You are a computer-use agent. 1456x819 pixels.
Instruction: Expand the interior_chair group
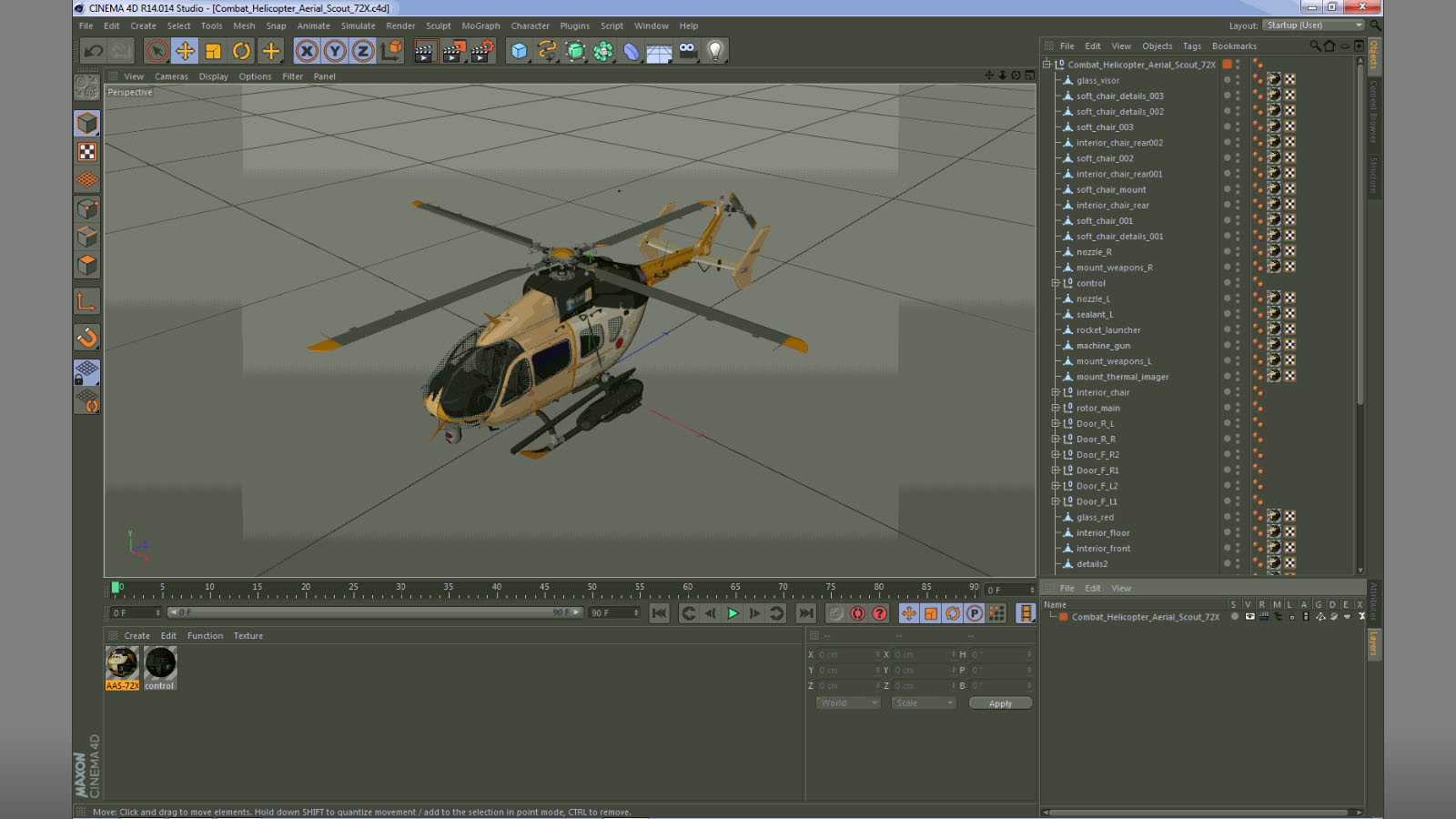coord(1055,392)
